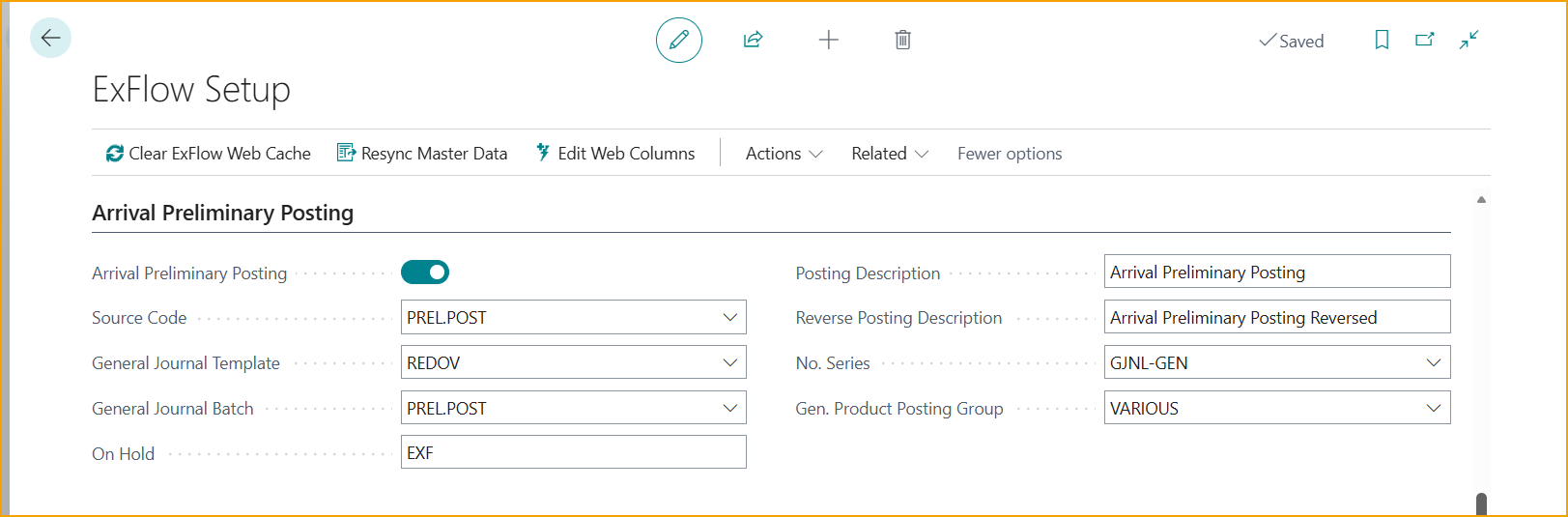Expand the General Journal Batch dropdown

coord(729,408)
